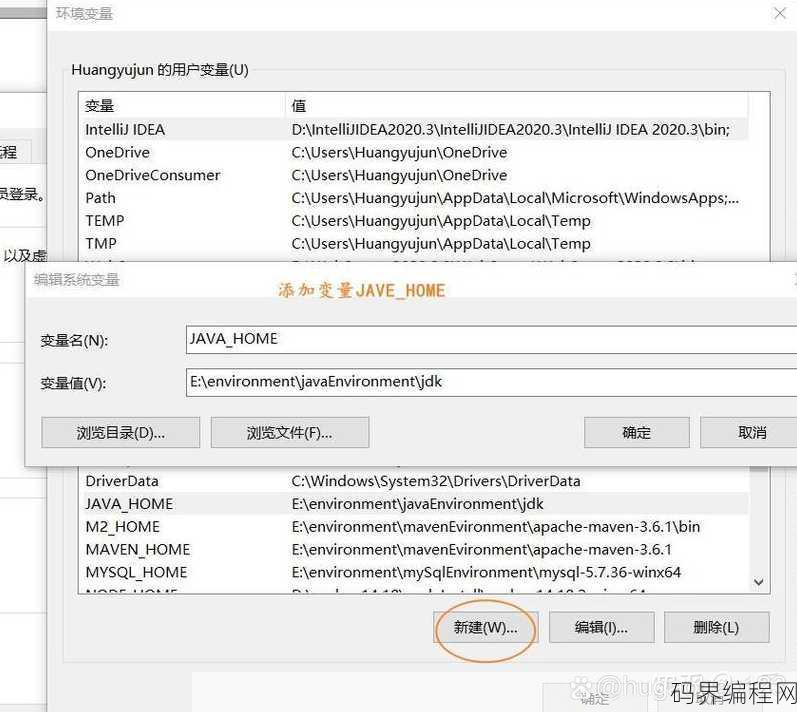Screen dimensions: 797x712
Task: Click the 值 column header in user variables
Action: click(516, 106)
